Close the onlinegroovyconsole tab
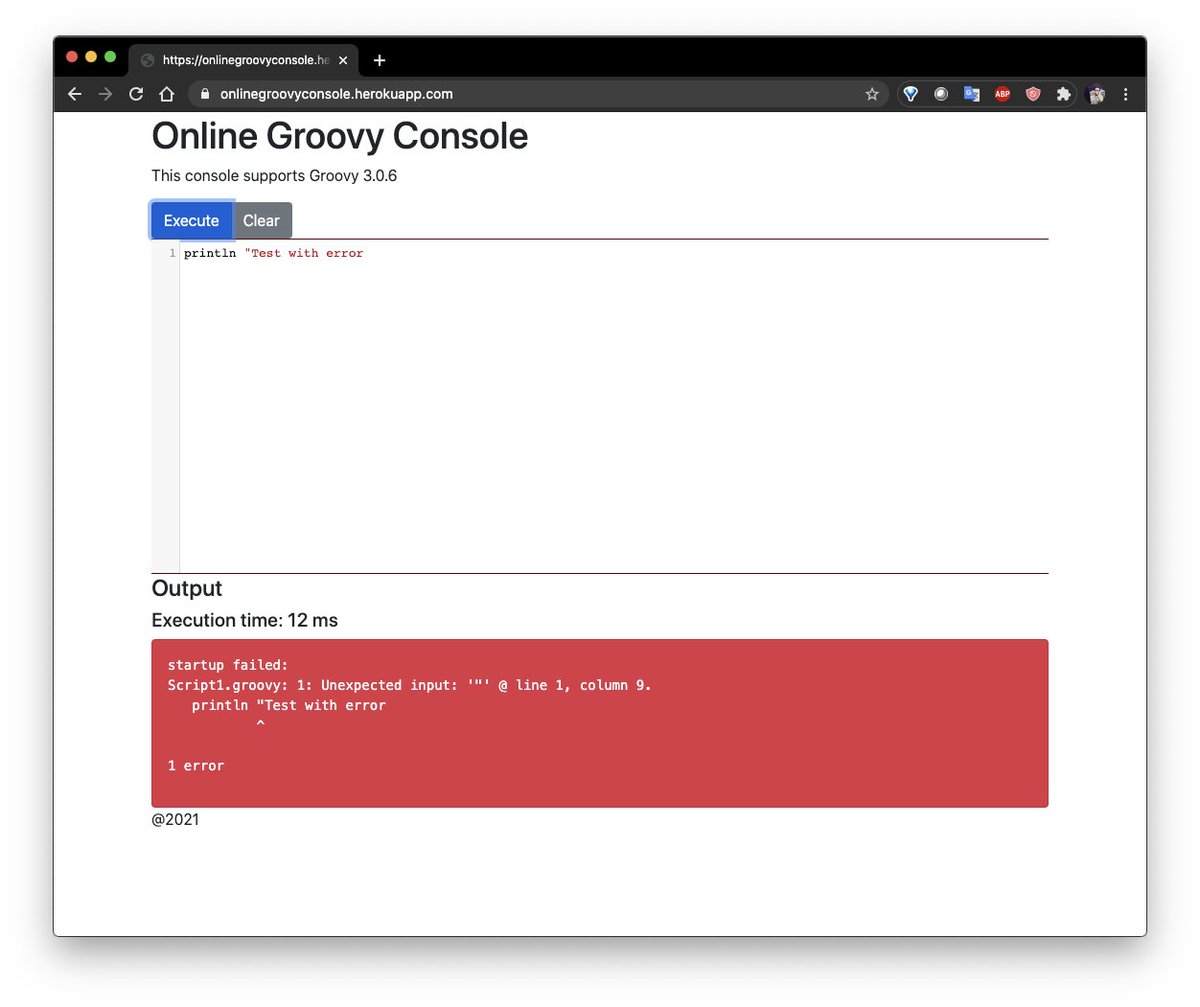 [x=343, y=60]
